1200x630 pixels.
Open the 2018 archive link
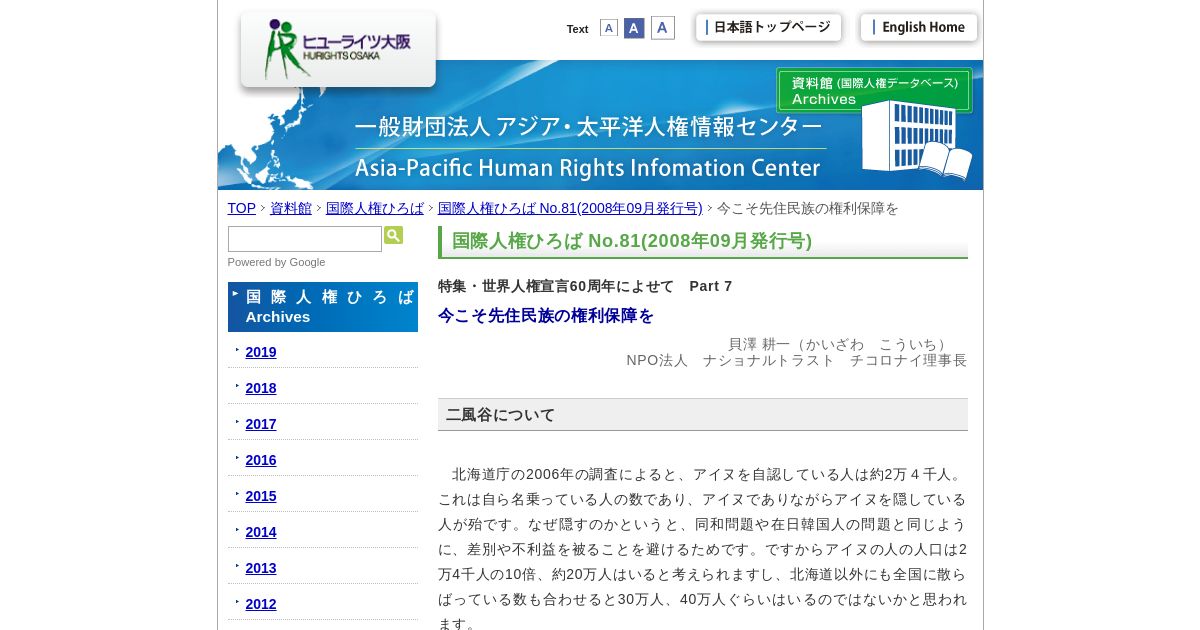(x=261, y=388)
